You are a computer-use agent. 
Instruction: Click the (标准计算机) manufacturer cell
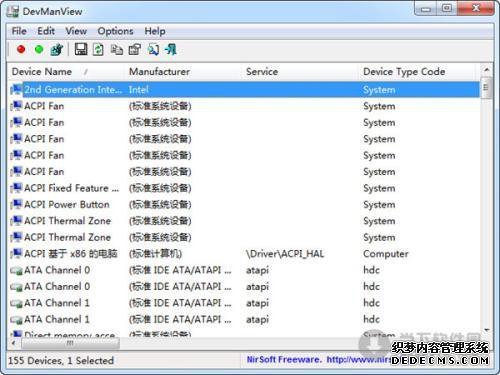[155, 254]
